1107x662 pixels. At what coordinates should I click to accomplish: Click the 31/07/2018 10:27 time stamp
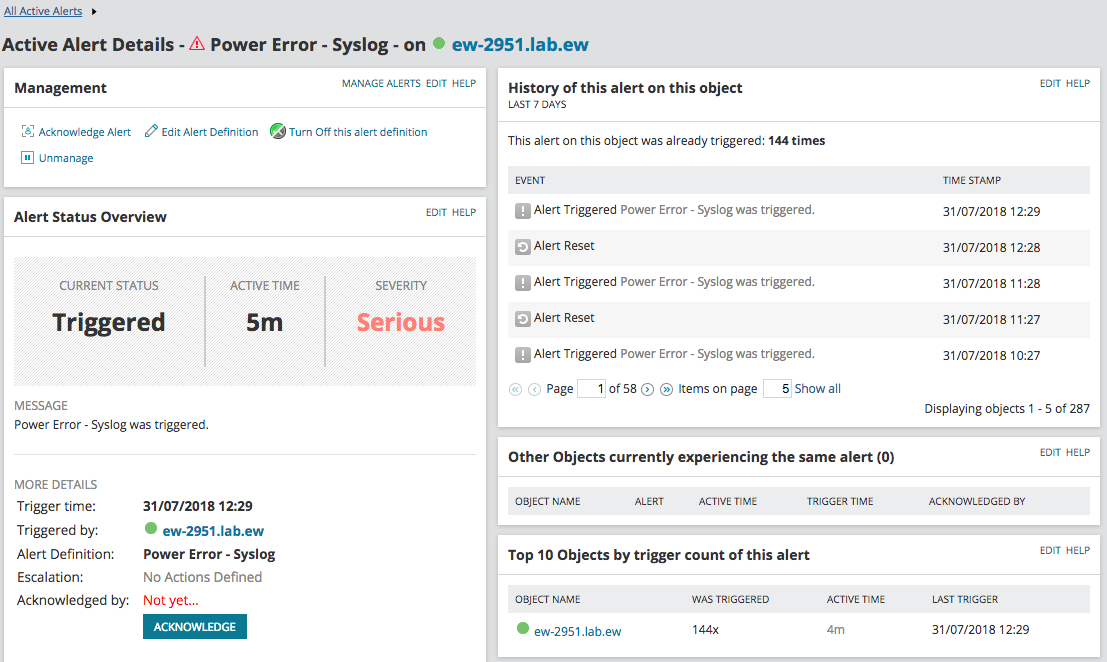991,356
